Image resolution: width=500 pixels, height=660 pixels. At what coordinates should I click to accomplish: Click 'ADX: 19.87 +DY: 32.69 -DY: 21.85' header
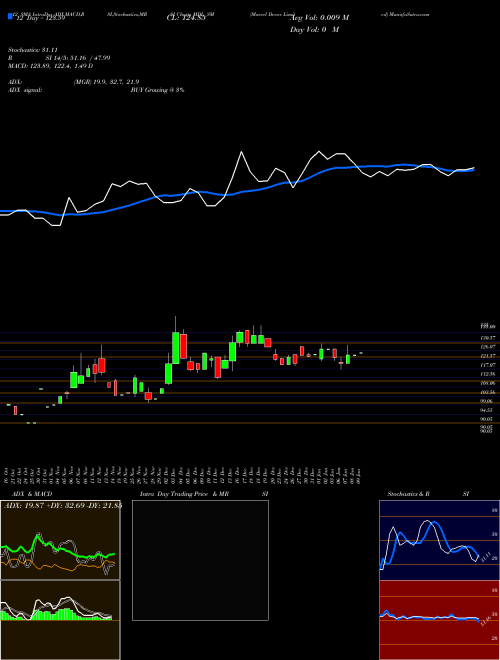click(x=62, y=506)
